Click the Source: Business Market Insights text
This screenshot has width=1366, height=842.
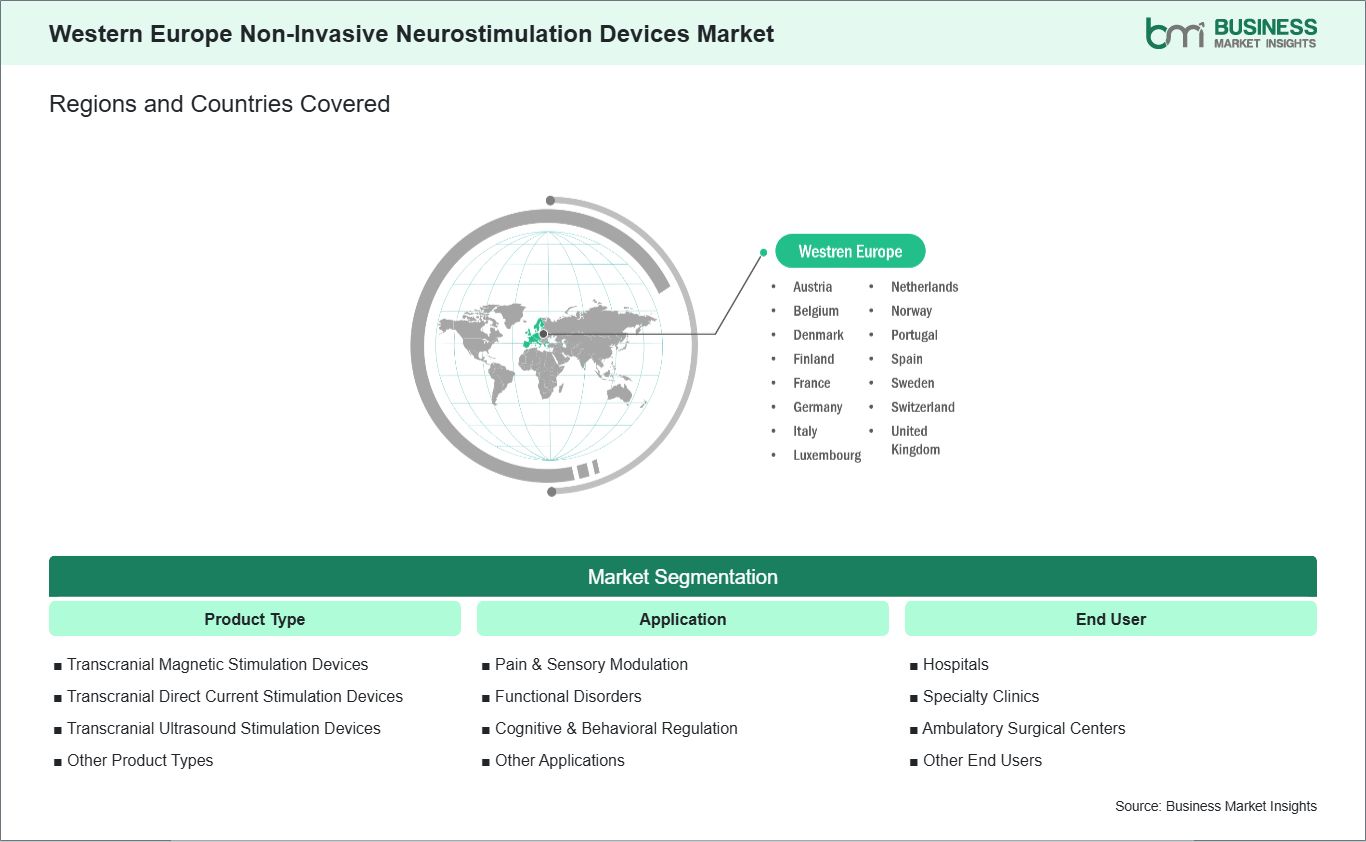pyautogui.click(x=1216, y=806)
